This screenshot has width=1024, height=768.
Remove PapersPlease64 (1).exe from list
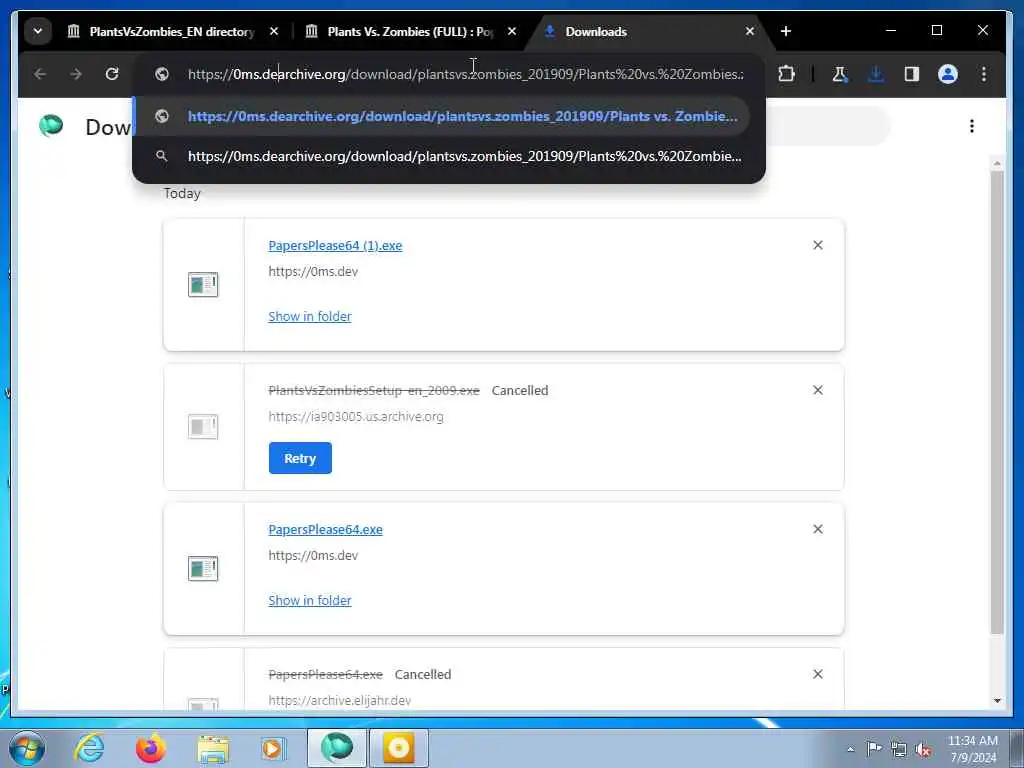(818, 245)
